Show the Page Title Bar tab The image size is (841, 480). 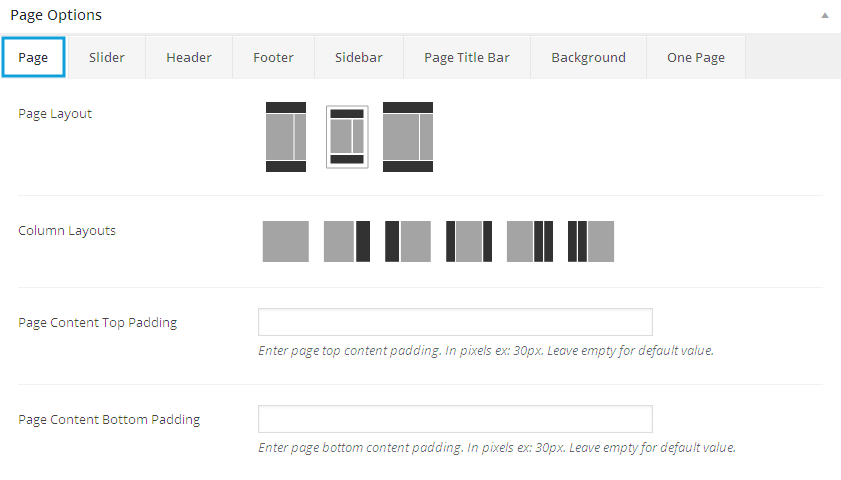[x=467, y=57]
